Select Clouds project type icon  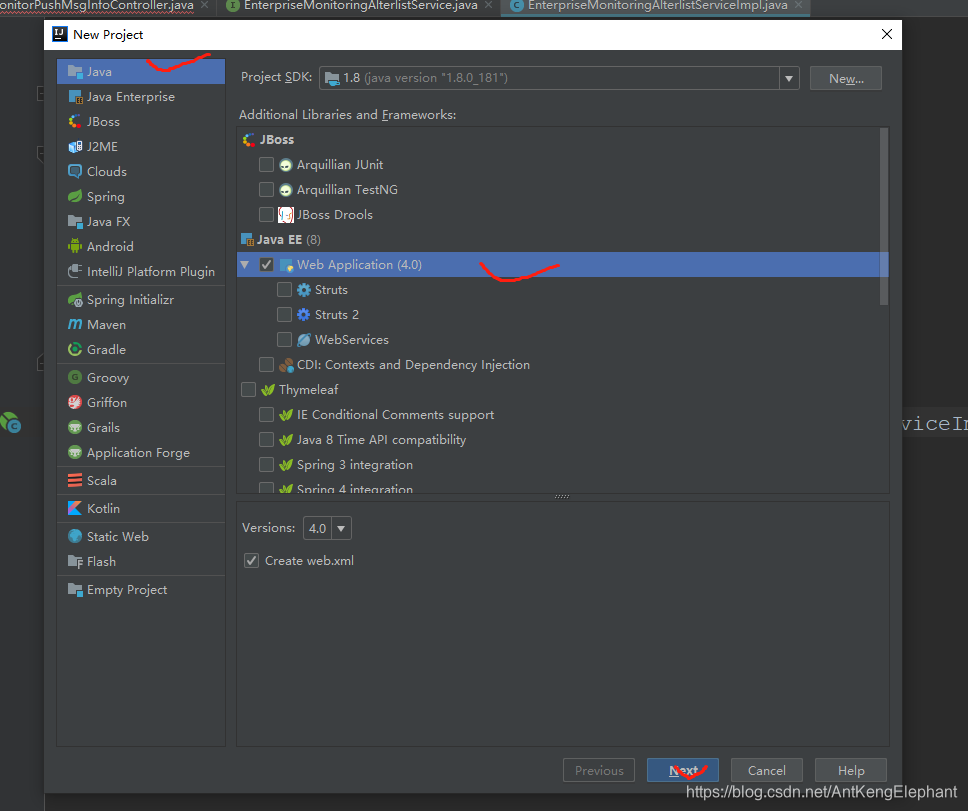(75, 172)
